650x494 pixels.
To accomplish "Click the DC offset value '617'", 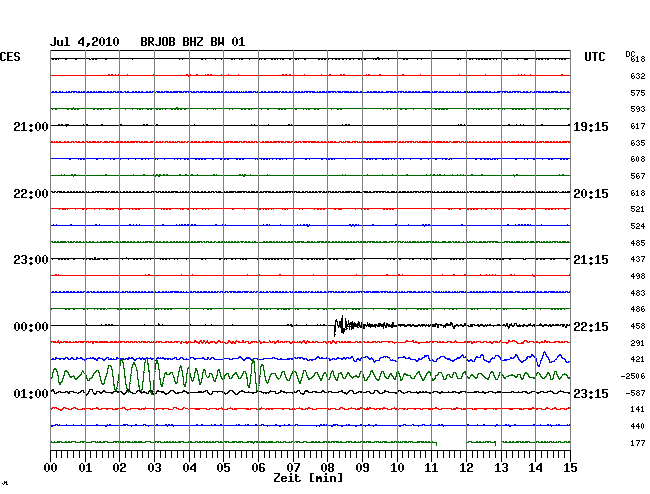I will [x=638, y=126].
